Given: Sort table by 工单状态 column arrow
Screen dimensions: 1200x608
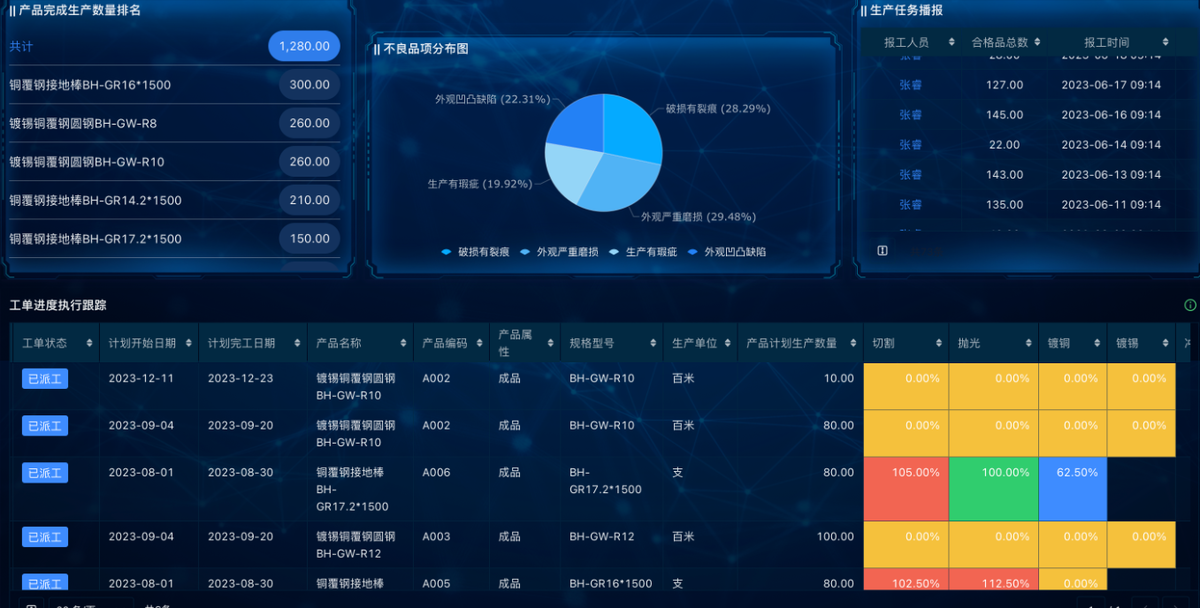Looking at the screenshot, I should tap(90, 343).
